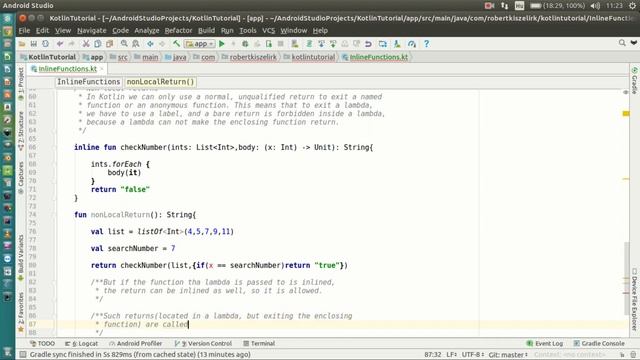Run the app with green play icon
640x360 pixels.
222,44
